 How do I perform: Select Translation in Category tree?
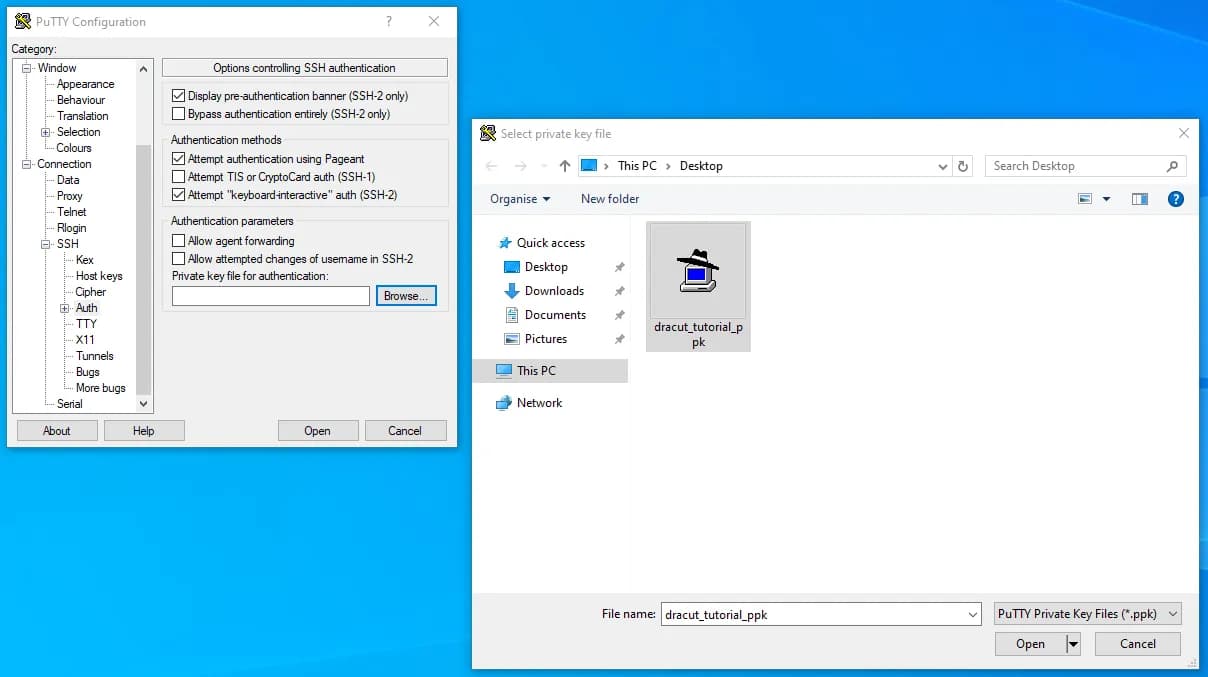(x=82, y=116)
